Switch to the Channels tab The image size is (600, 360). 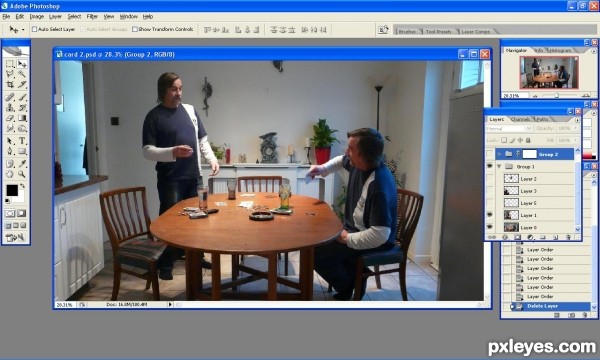(x=520, y=119)
